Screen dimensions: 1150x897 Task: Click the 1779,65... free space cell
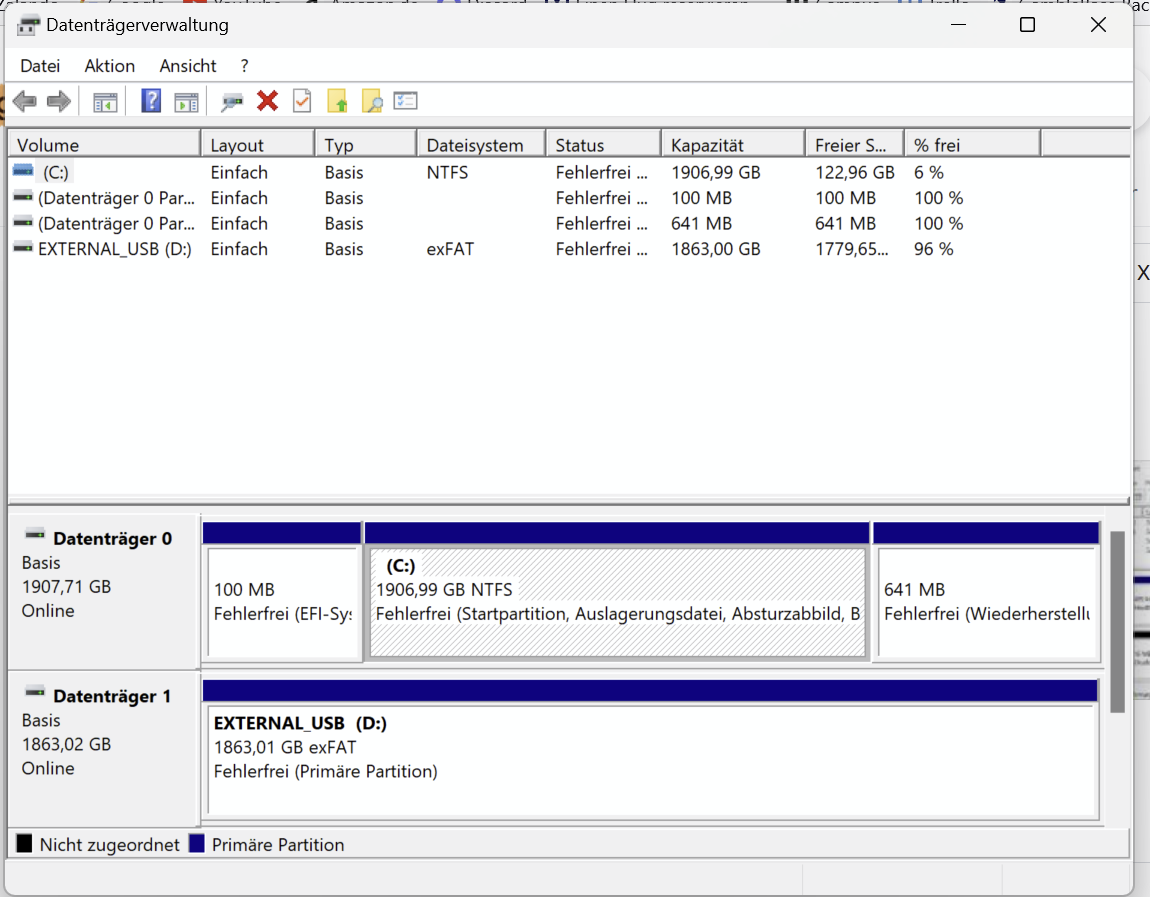(x=851, y=249)
